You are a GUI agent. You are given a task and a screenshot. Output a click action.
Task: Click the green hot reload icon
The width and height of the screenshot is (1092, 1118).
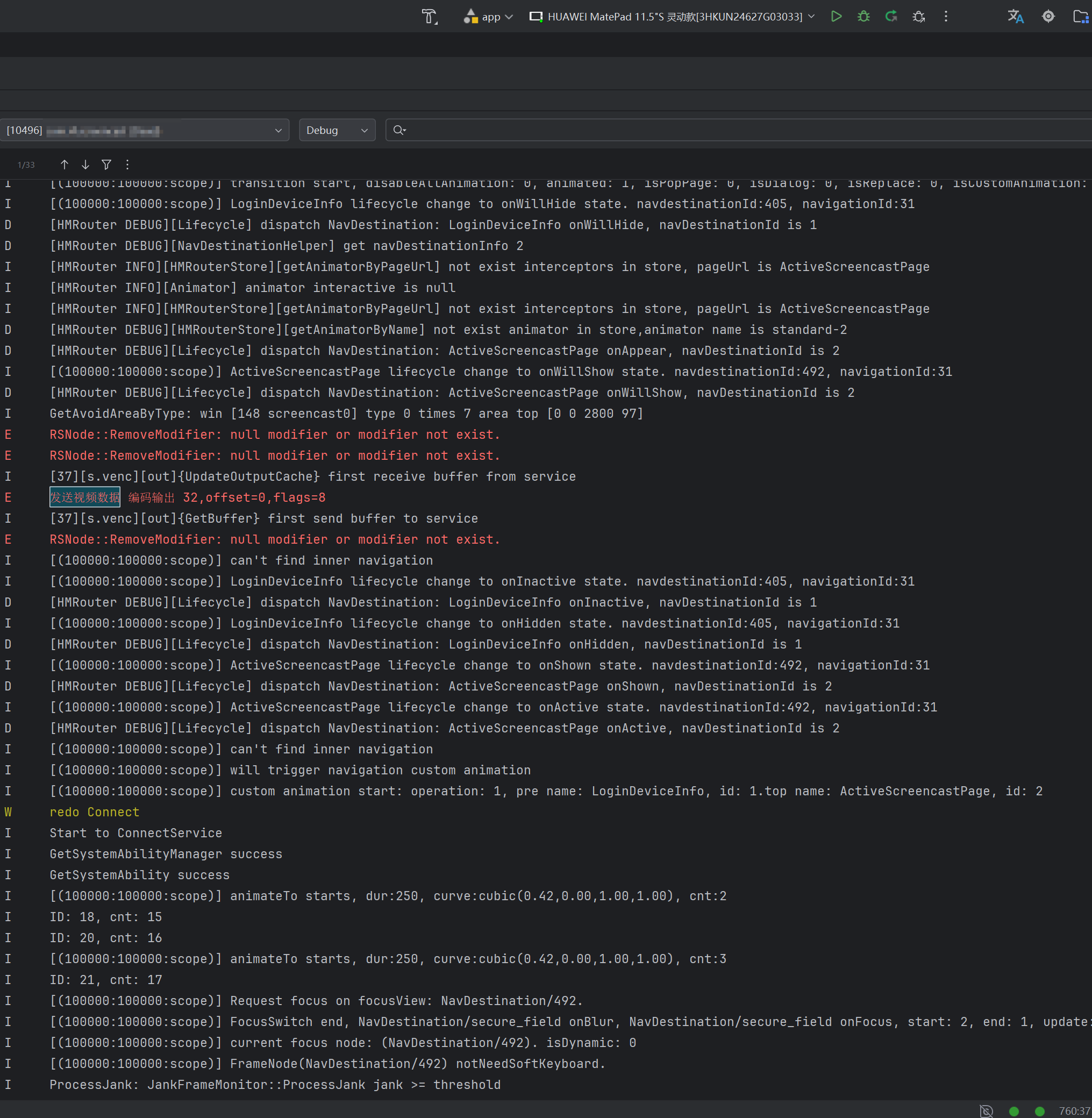891,17
